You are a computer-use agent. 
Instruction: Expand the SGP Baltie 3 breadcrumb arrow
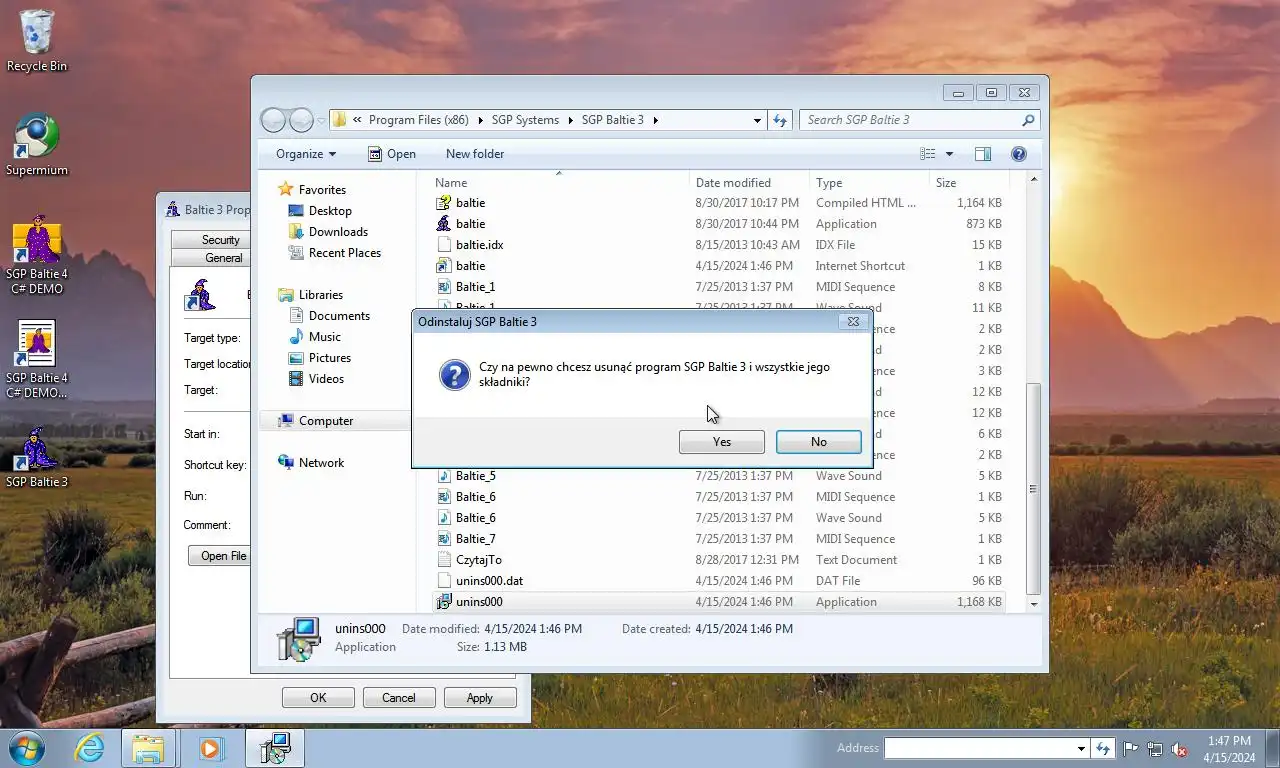point(656,120)
